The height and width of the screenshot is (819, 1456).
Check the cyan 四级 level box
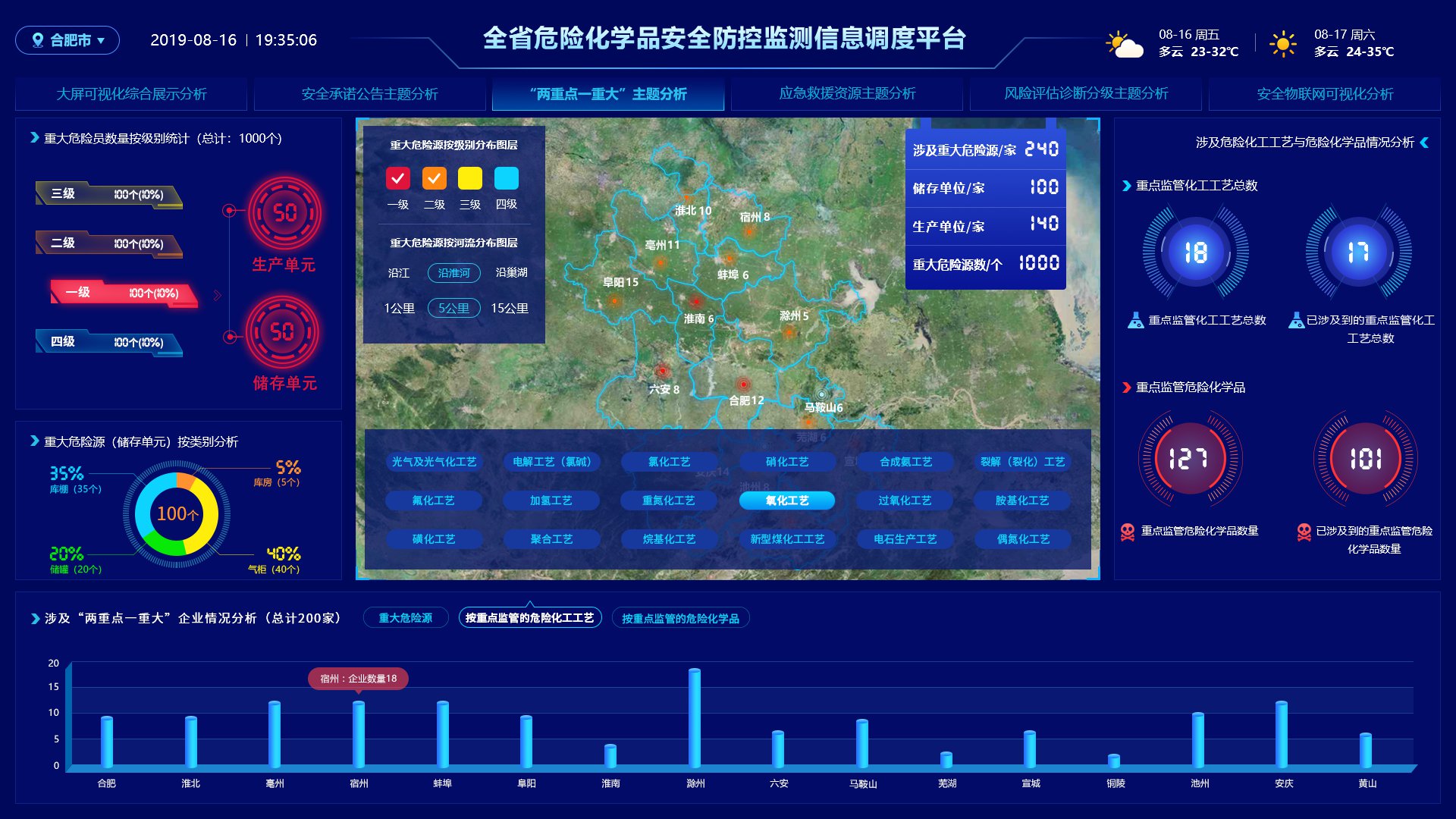[507, 178]
